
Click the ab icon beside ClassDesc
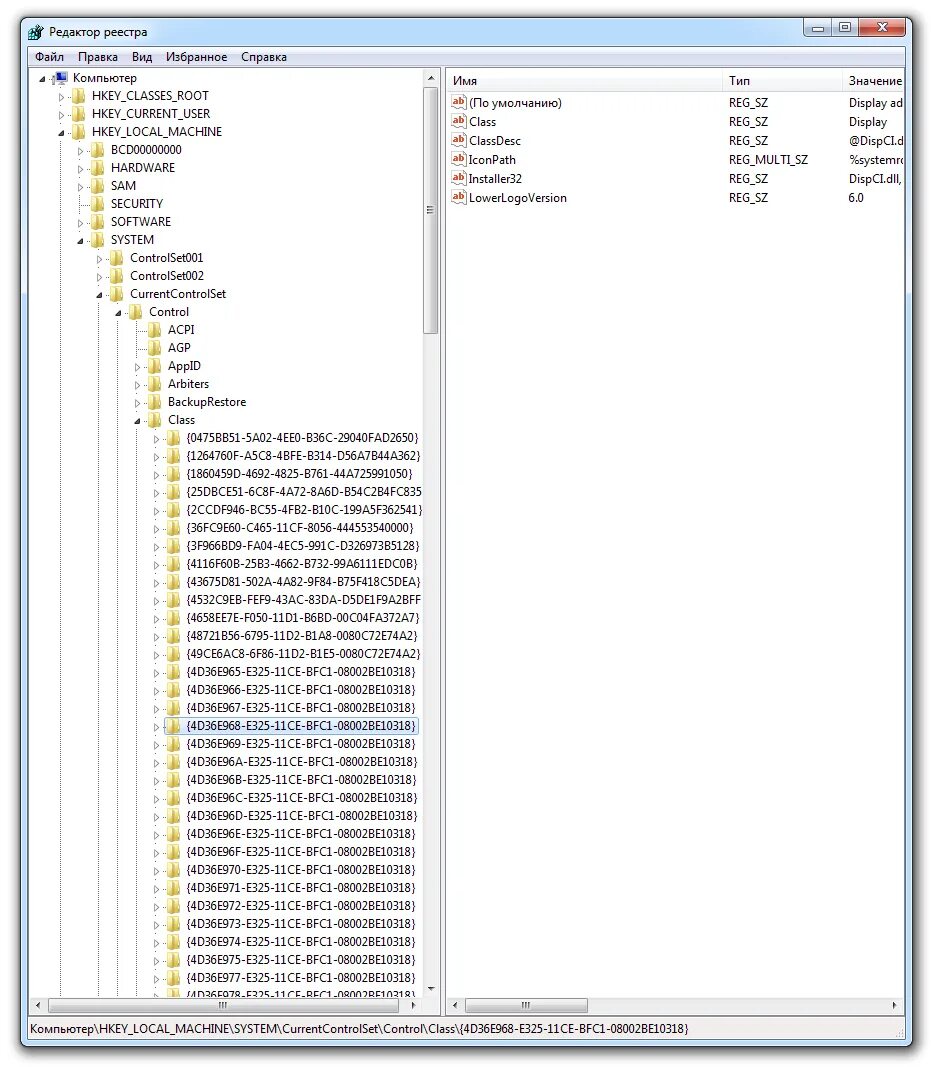tap(458, 140)
